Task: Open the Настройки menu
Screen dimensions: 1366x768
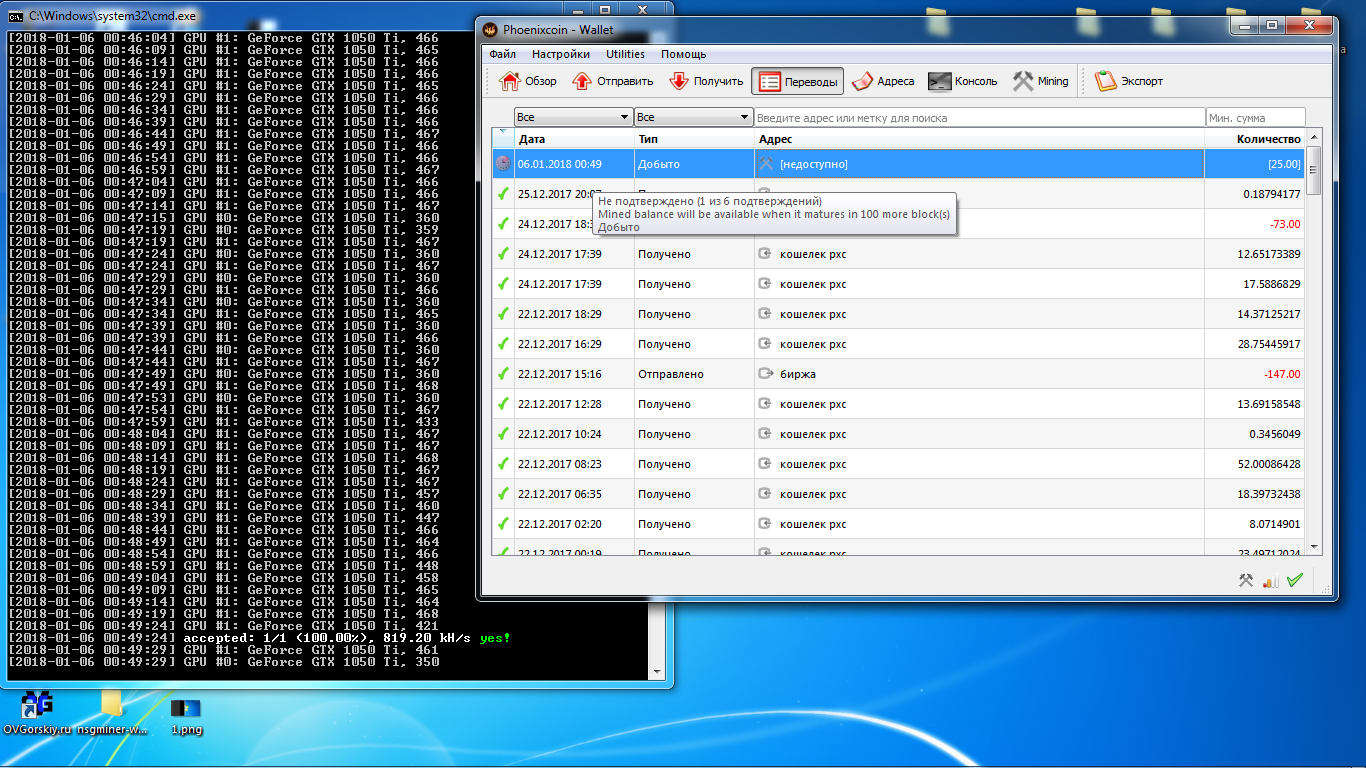Action: pyautogui.click(x=560, y=54)
